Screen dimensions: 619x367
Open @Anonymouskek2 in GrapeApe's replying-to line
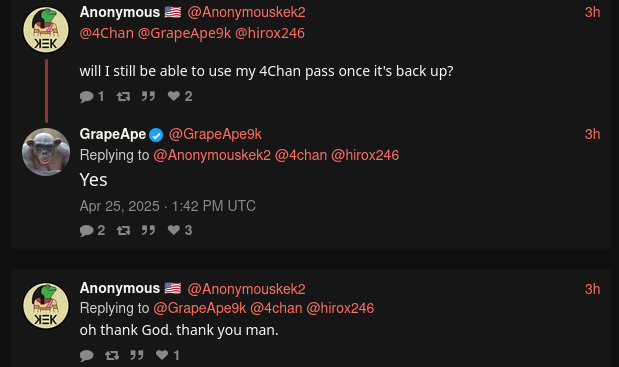tap(212, 155)
